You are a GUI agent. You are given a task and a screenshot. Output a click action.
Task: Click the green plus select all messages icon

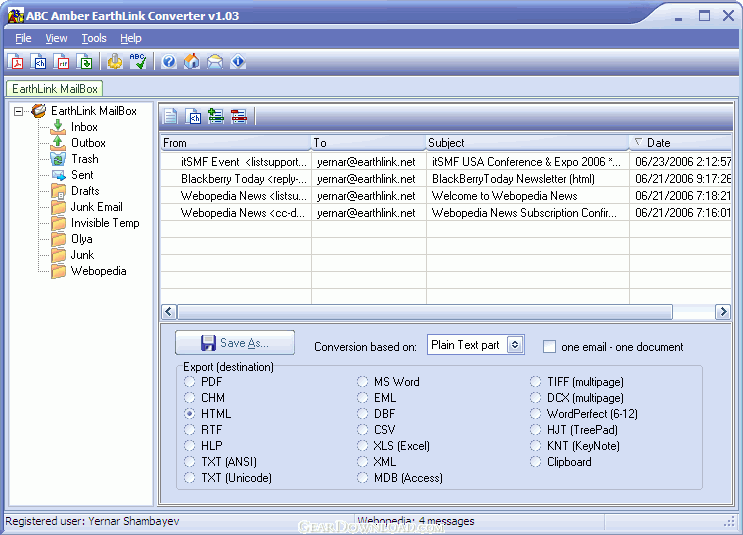(216, 116)
